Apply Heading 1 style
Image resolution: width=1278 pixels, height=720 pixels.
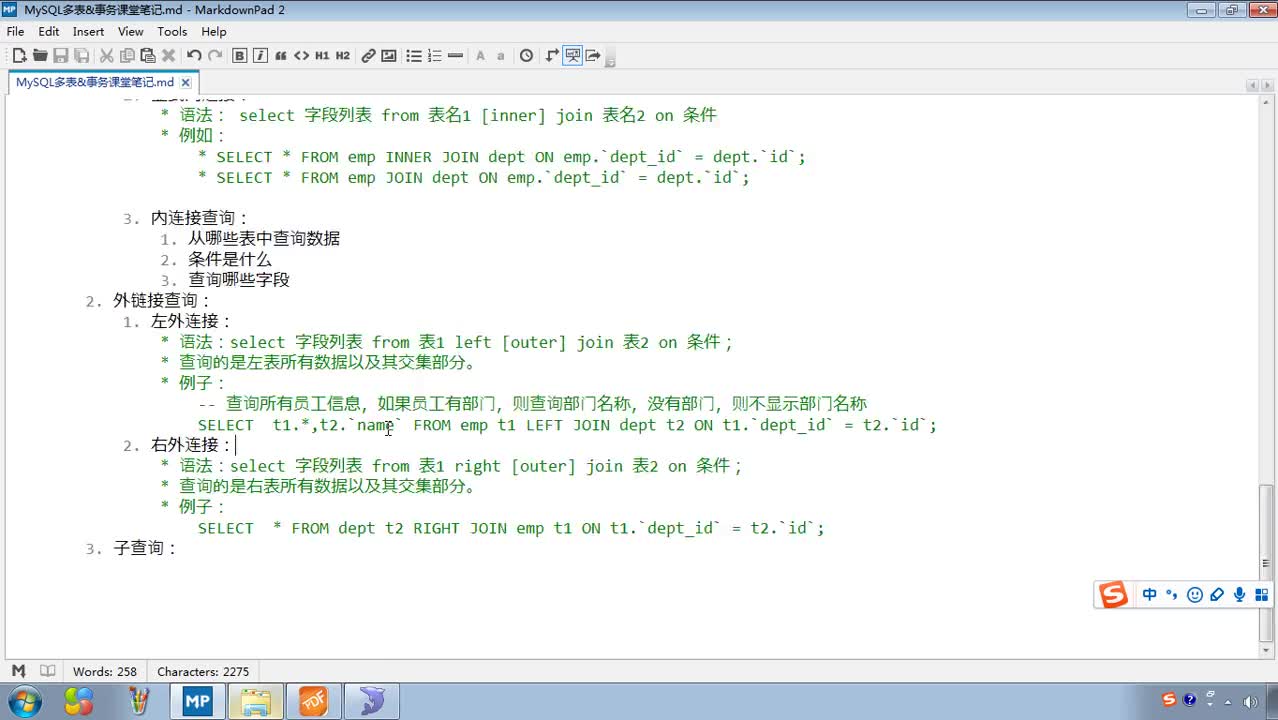(x=322, y=56)
